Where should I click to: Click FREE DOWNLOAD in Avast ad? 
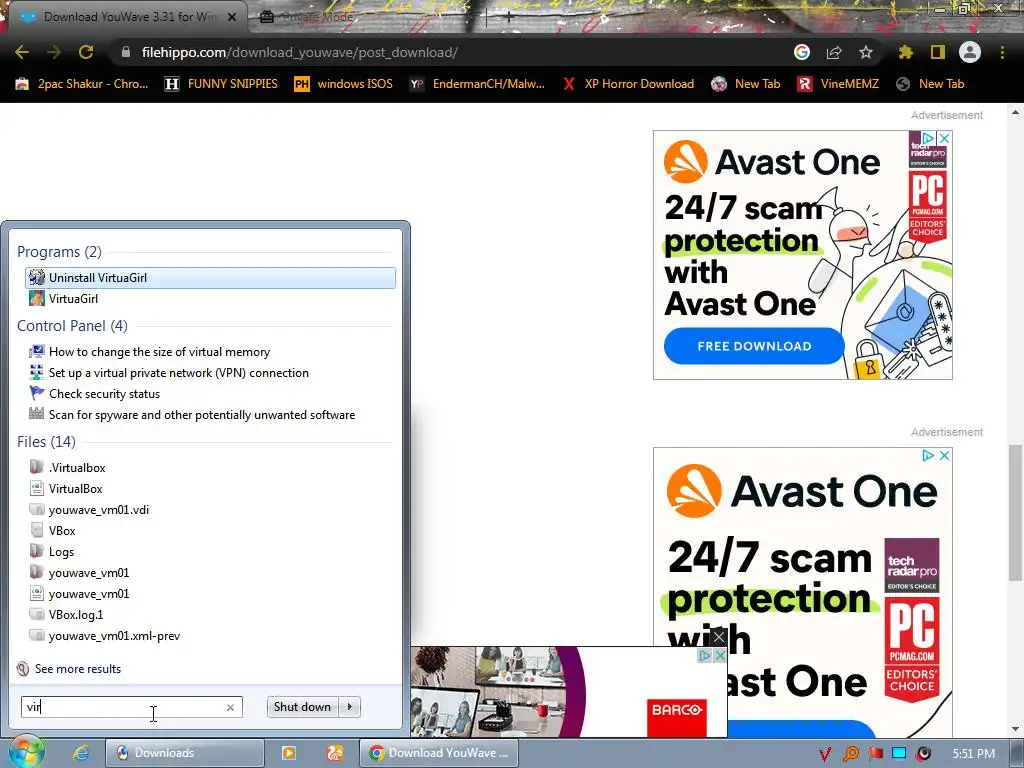coord(754,346)
